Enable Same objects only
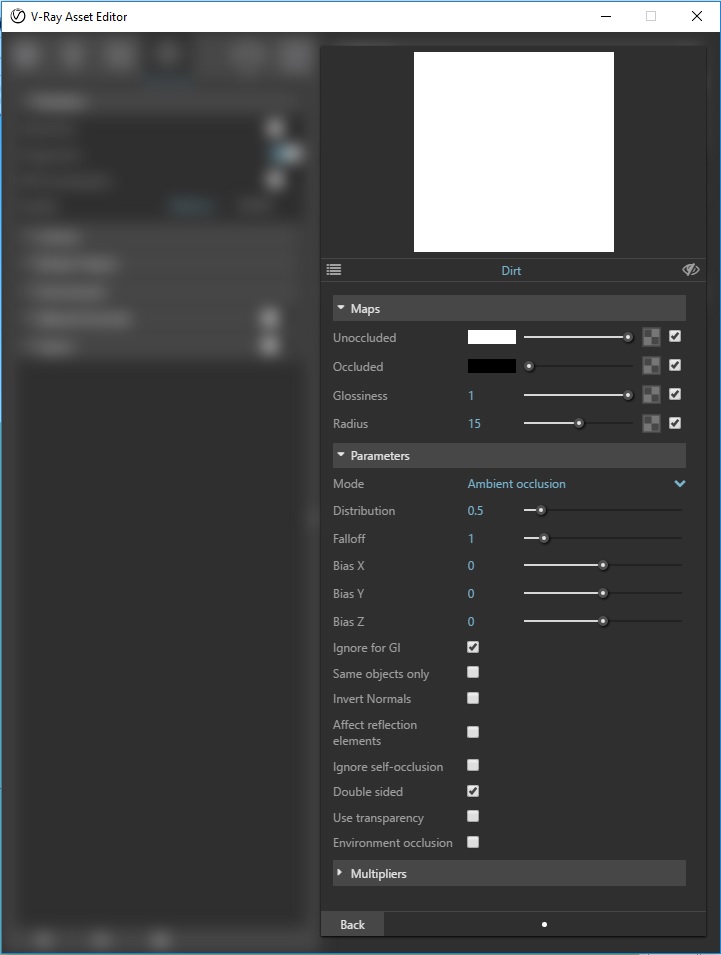 (x=473, y=672)
